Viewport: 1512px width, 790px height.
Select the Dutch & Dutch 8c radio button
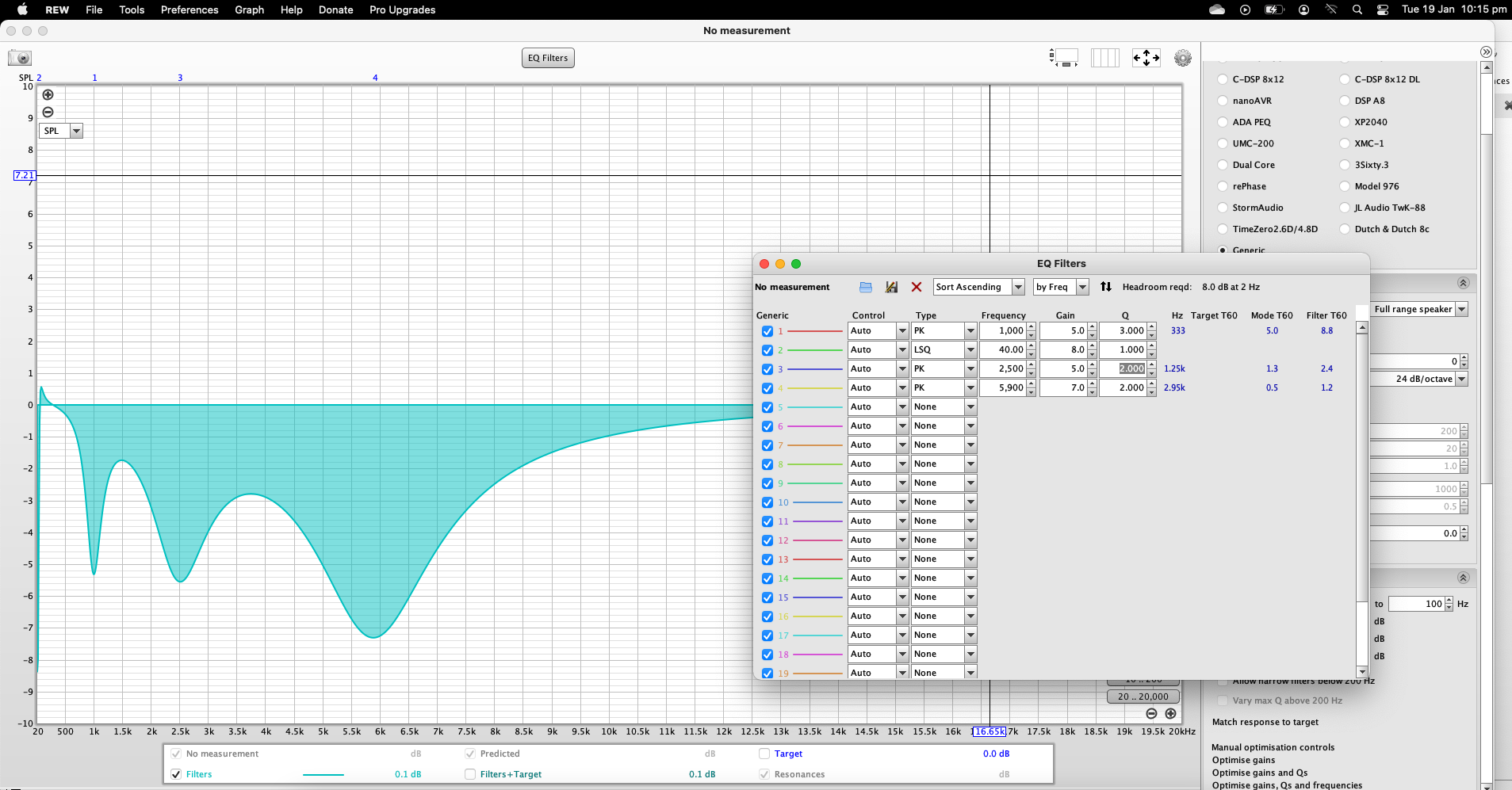1345,229
